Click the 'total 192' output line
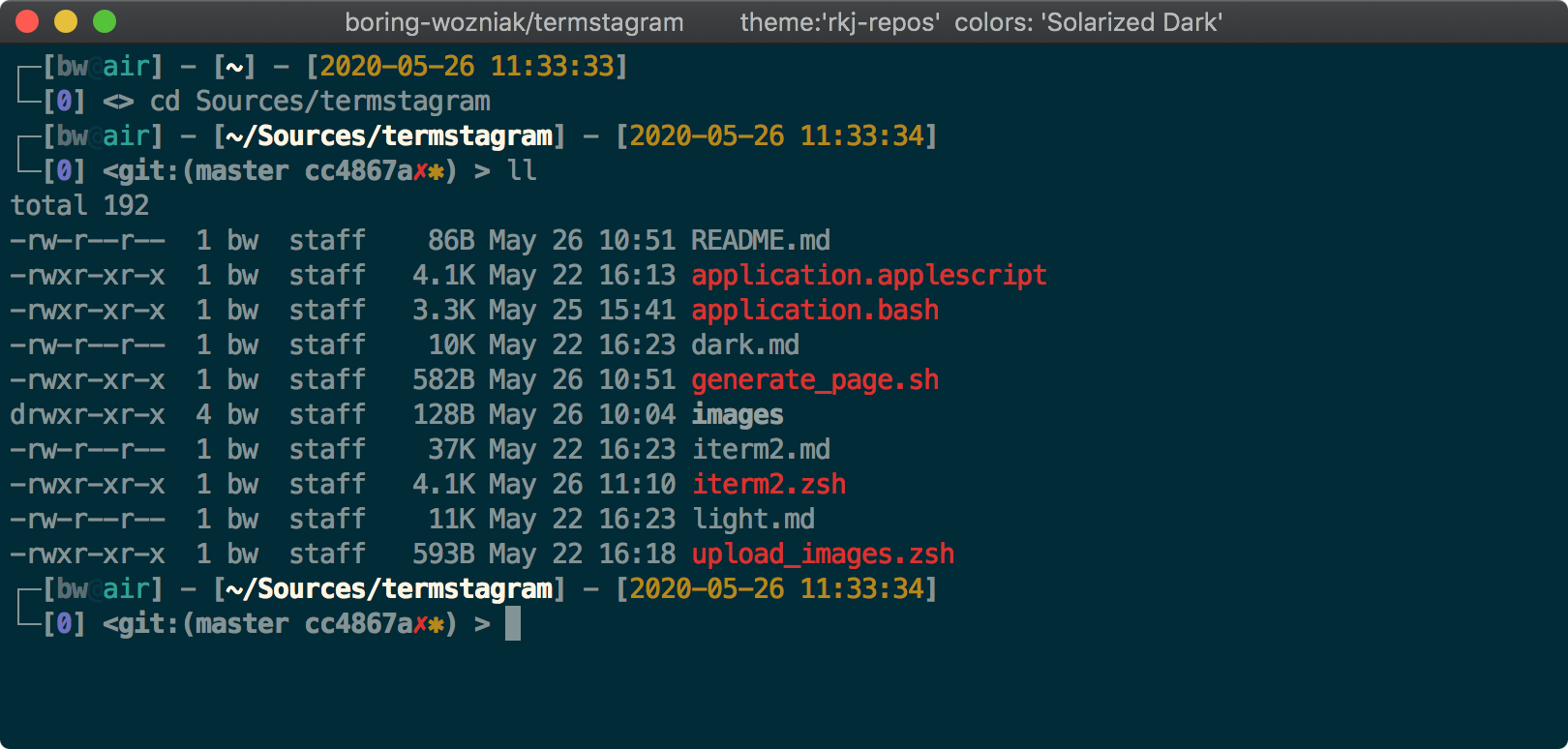This screenshot has height=749, width=1568. click(79, 205)
